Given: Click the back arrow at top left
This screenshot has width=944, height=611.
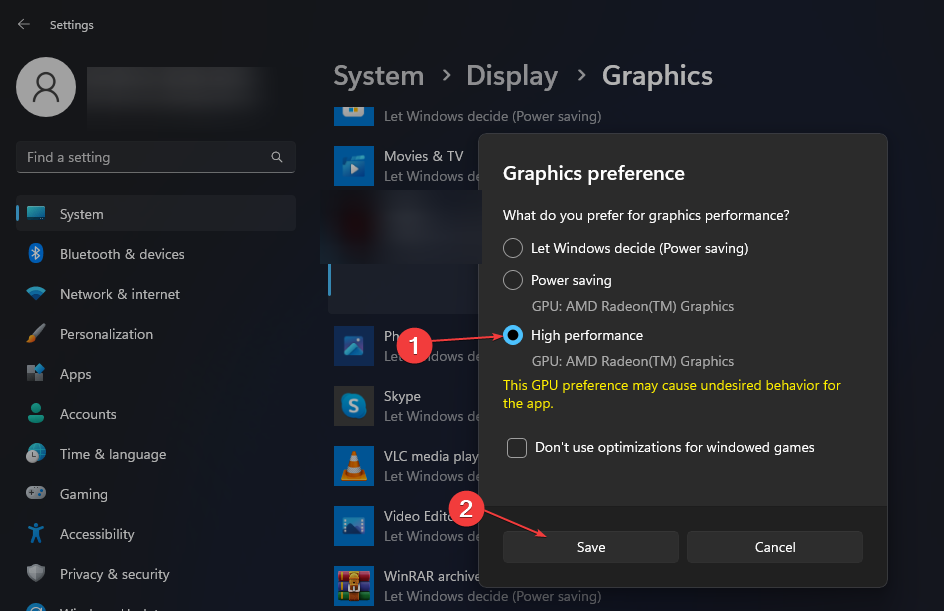Looking at the screenshot, I should coord(23,23).
